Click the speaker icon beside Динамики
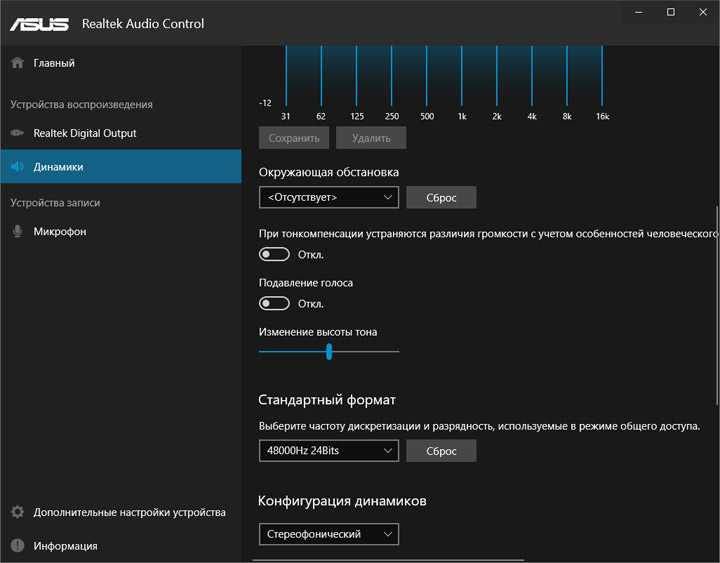Image resolution: width=720 pixels, height=563 pixels. 17,166
